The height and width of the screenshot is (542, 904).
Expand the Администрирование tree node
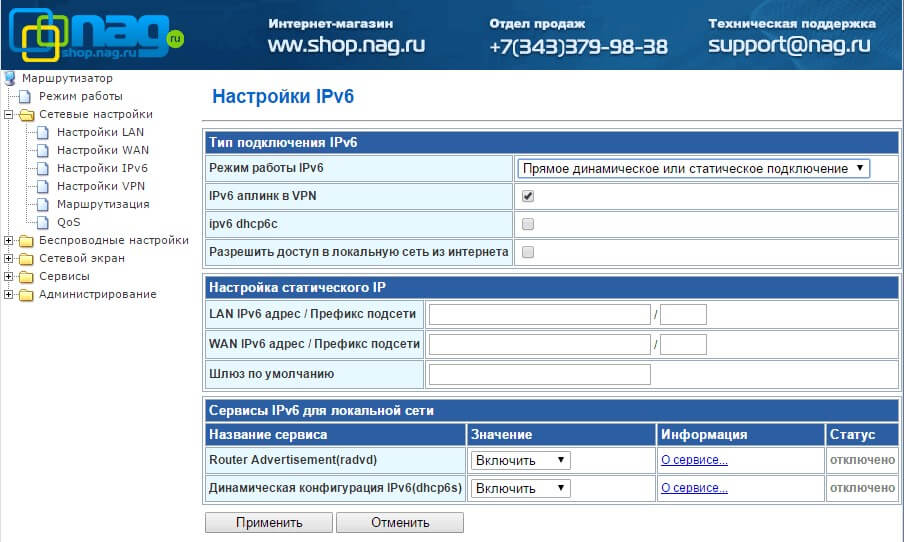9,294
